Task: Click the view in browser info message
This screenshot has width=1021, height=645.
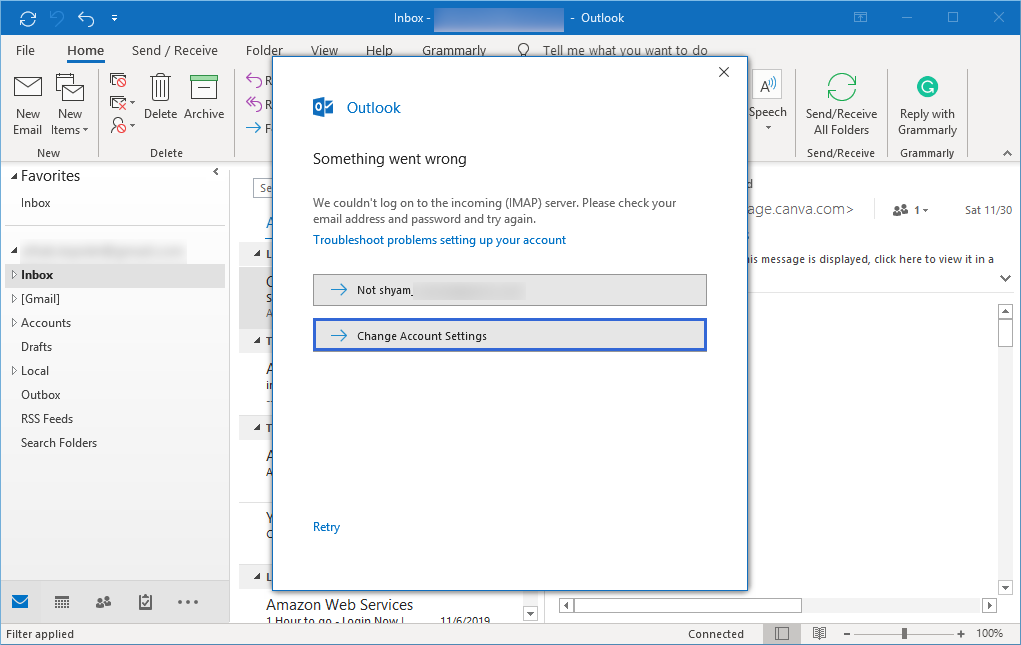Action: point(871,259)
